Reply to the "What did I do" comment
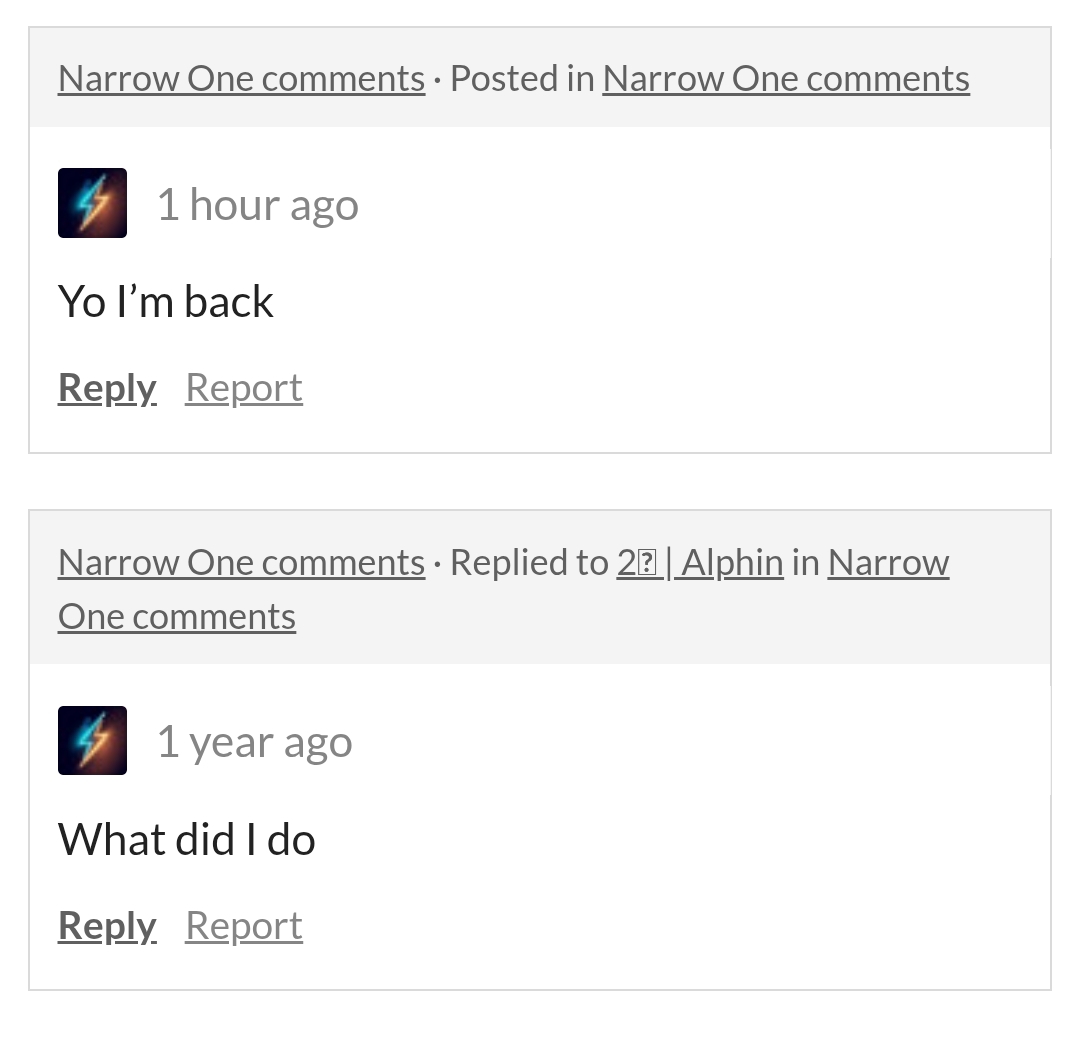This screenshot has width=1080, height=1037. [107, 926]
